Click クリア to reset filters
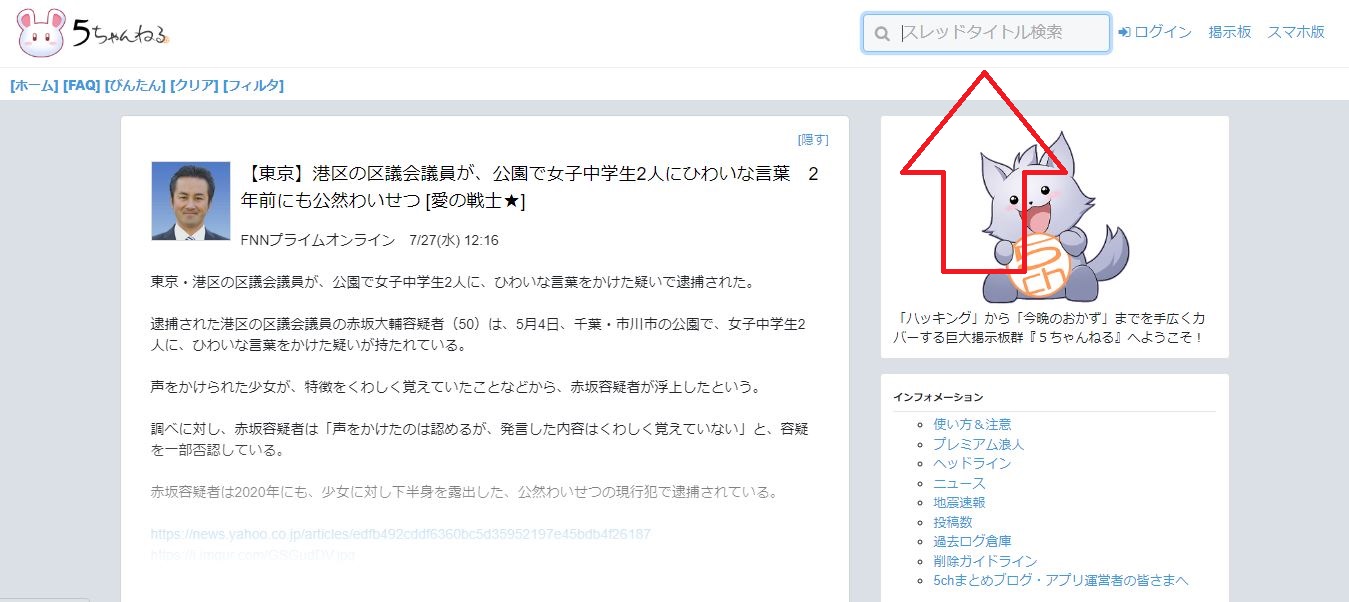Viewport: 1349px width, 602px height. pos(190,85)
